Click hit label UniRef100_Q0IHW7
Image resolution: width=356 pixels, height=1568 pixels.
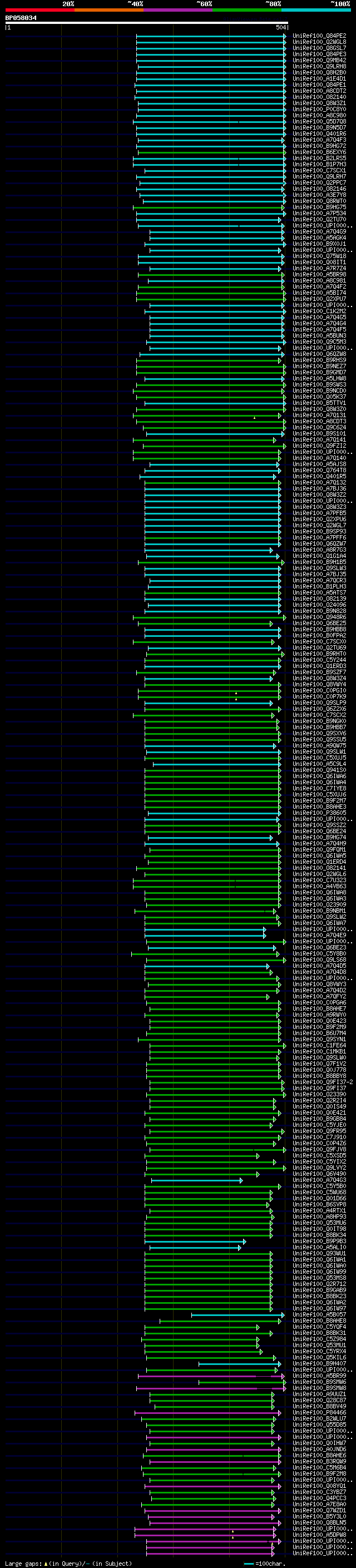[319, 1443]
